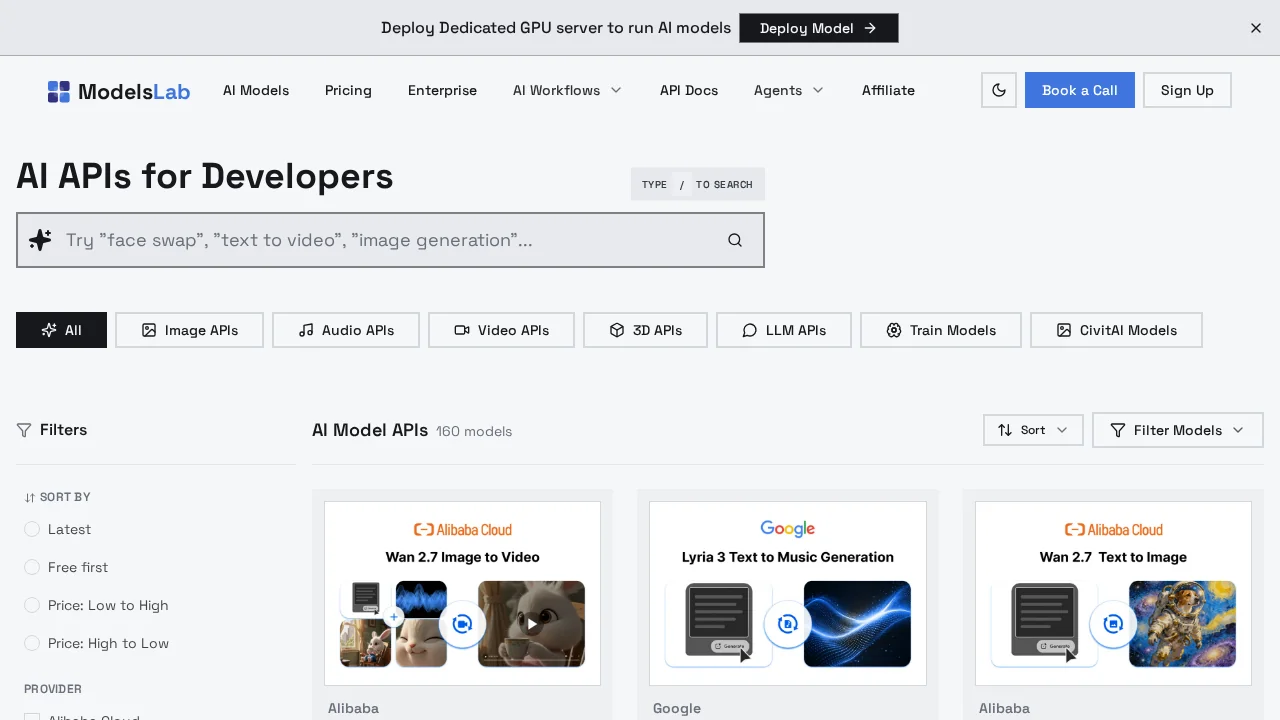Open the Sort dropdown
This screenshot has height=720, width=1280.
(x=1033, y=430)
